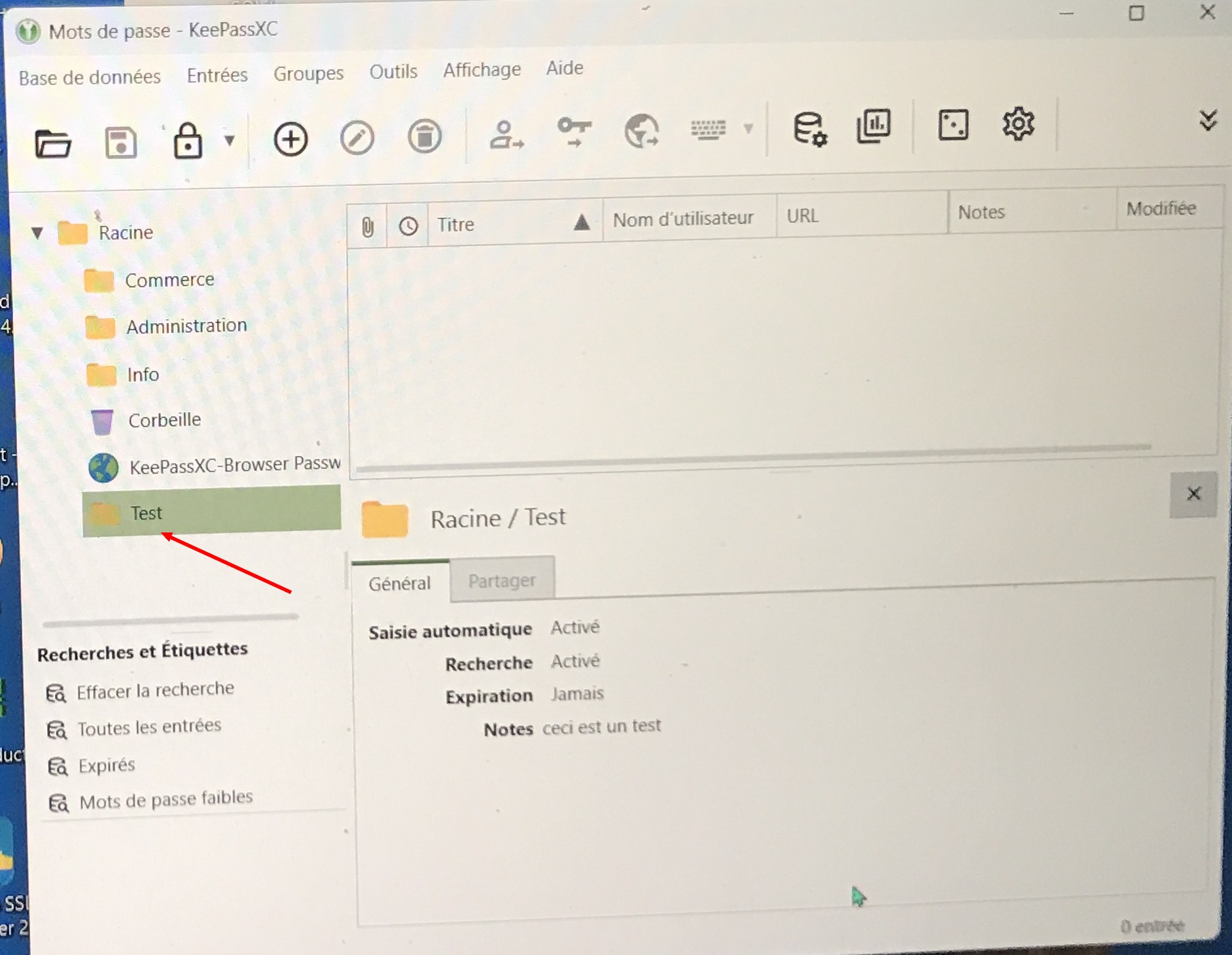This screenshot has height=955, width=1232.
Task: Click Toutes les entrées search filter
Action: (149, 727)
